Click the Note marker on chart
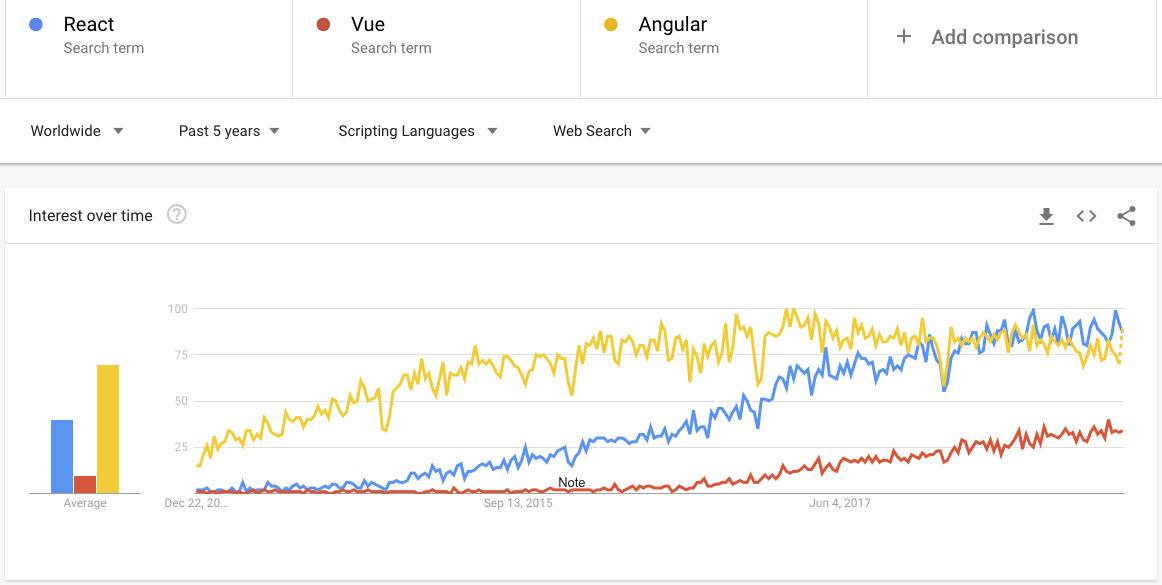Viewport: 1162px width, 585px height. (572, 483)
